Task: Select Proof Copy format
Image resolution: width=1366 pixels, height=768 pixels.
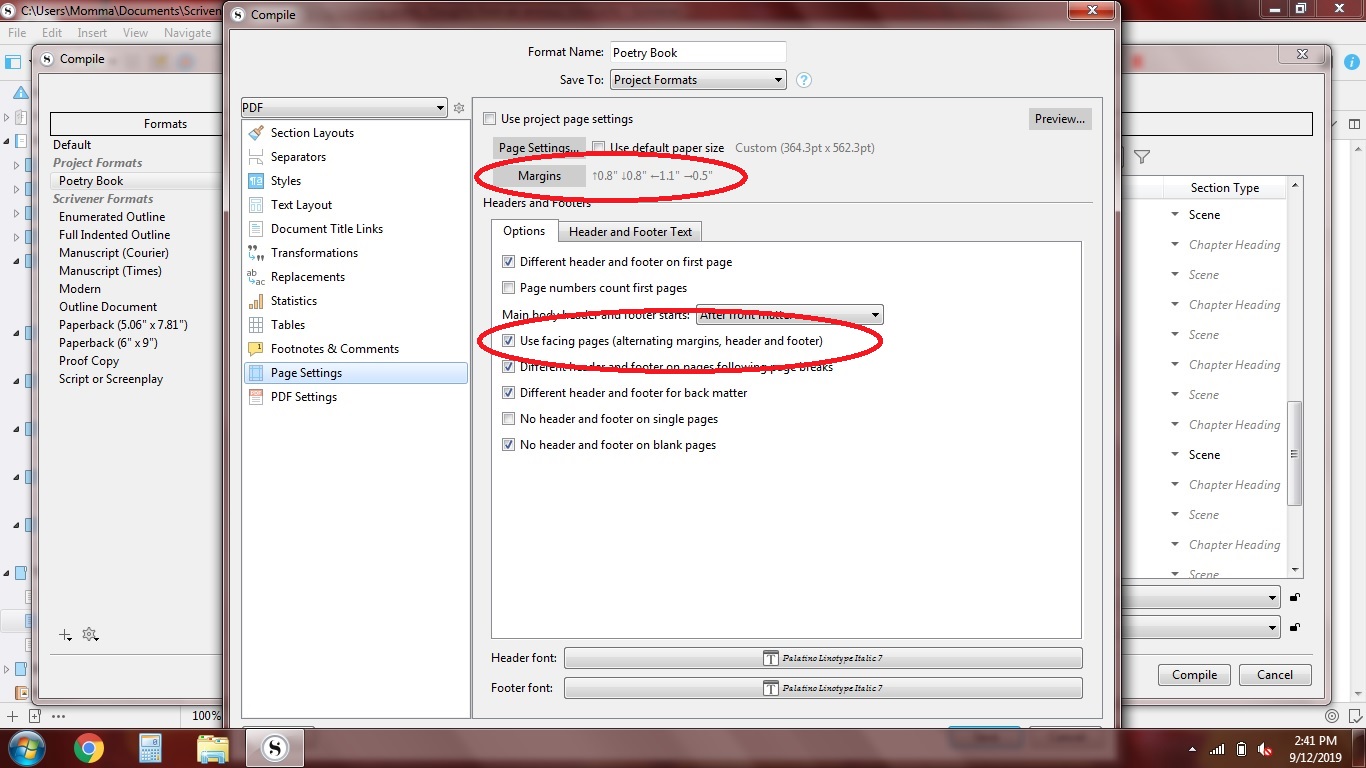Action: pyautogui.click(x=89, y=361)
